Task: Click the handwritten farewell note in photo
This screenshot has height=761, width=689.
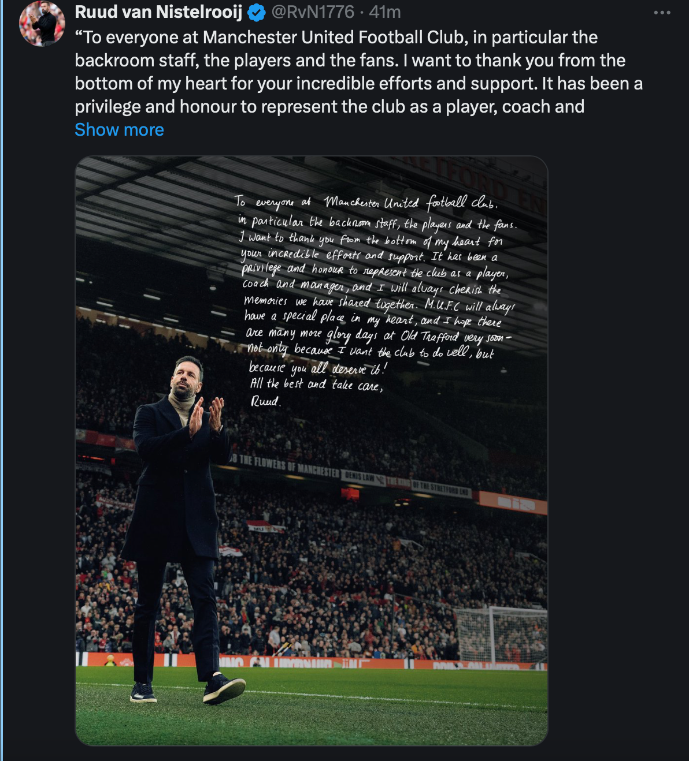Action: pos(376,300)
